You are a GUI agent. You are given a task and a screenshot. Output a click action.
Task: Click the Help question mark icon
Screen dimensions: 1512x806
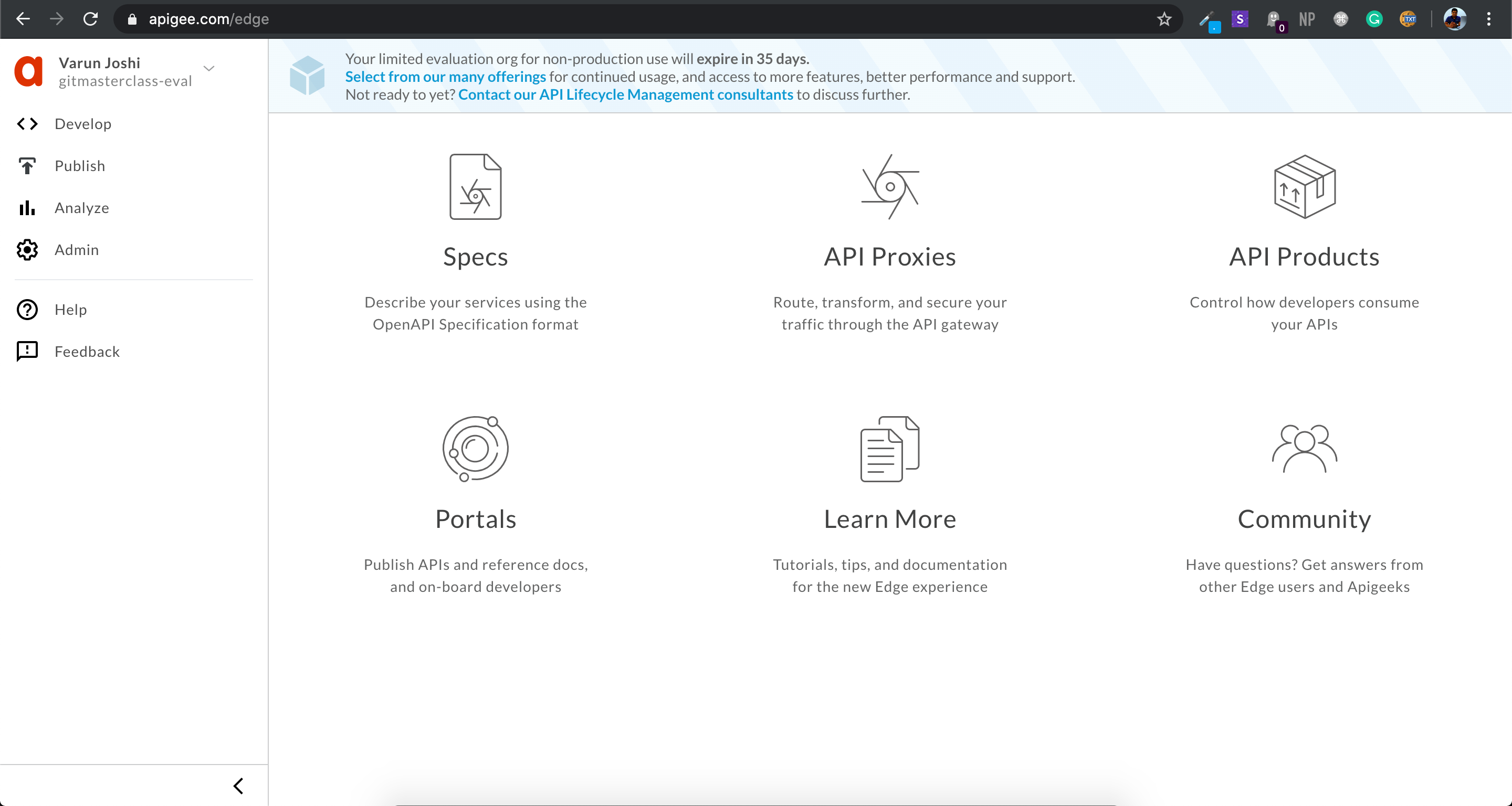27,310
